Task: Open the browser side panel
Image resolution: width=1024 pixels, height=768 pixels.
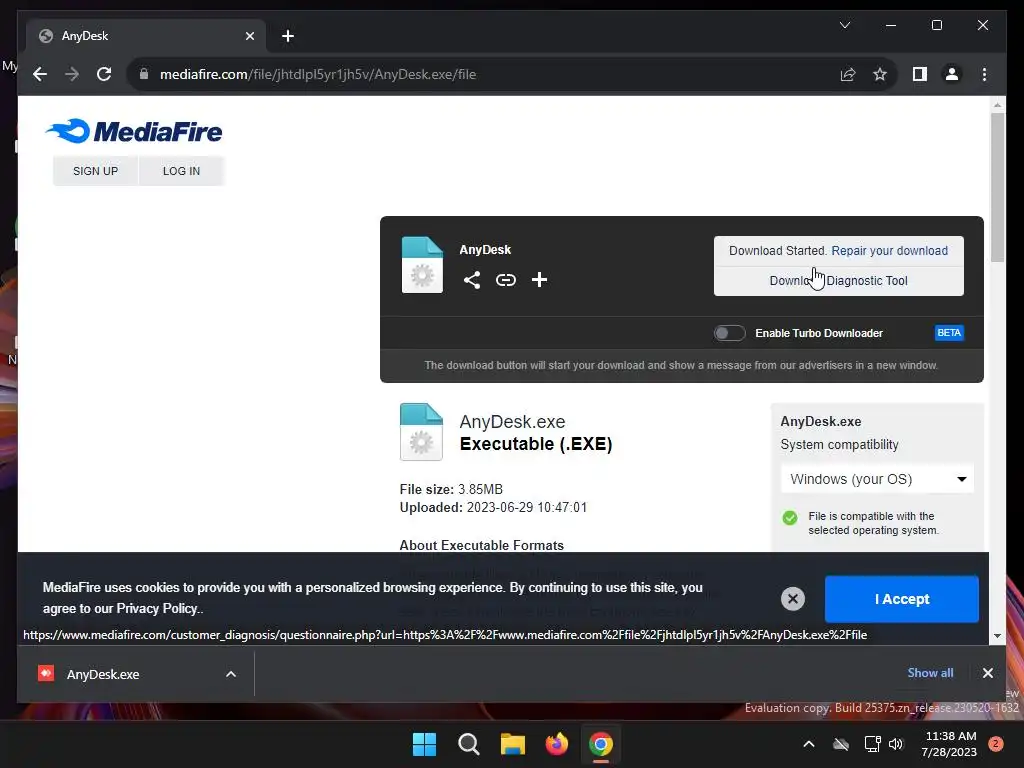Action: (920, 74)
